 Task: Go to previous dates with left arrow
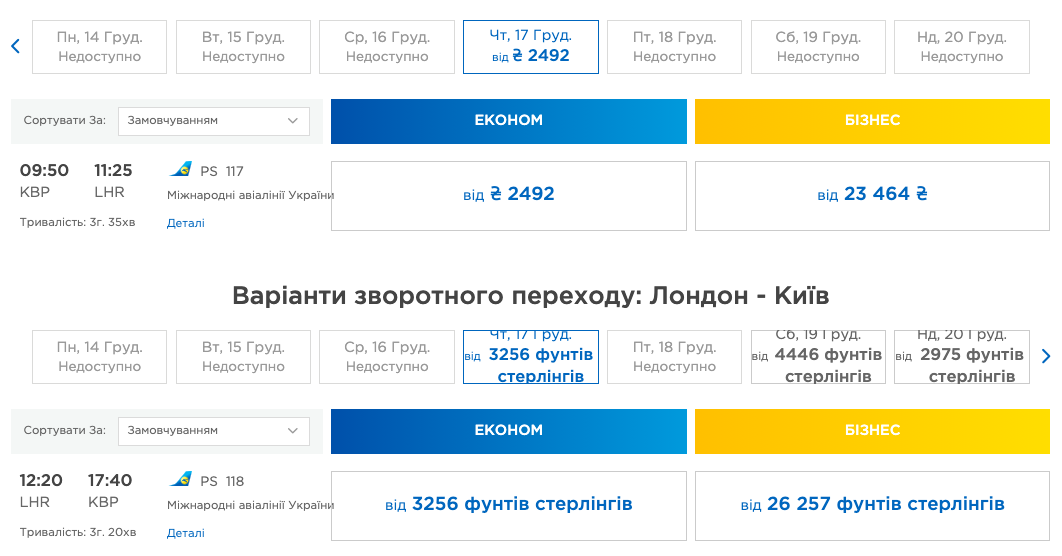pyautogui.click(x=16, y=46)
